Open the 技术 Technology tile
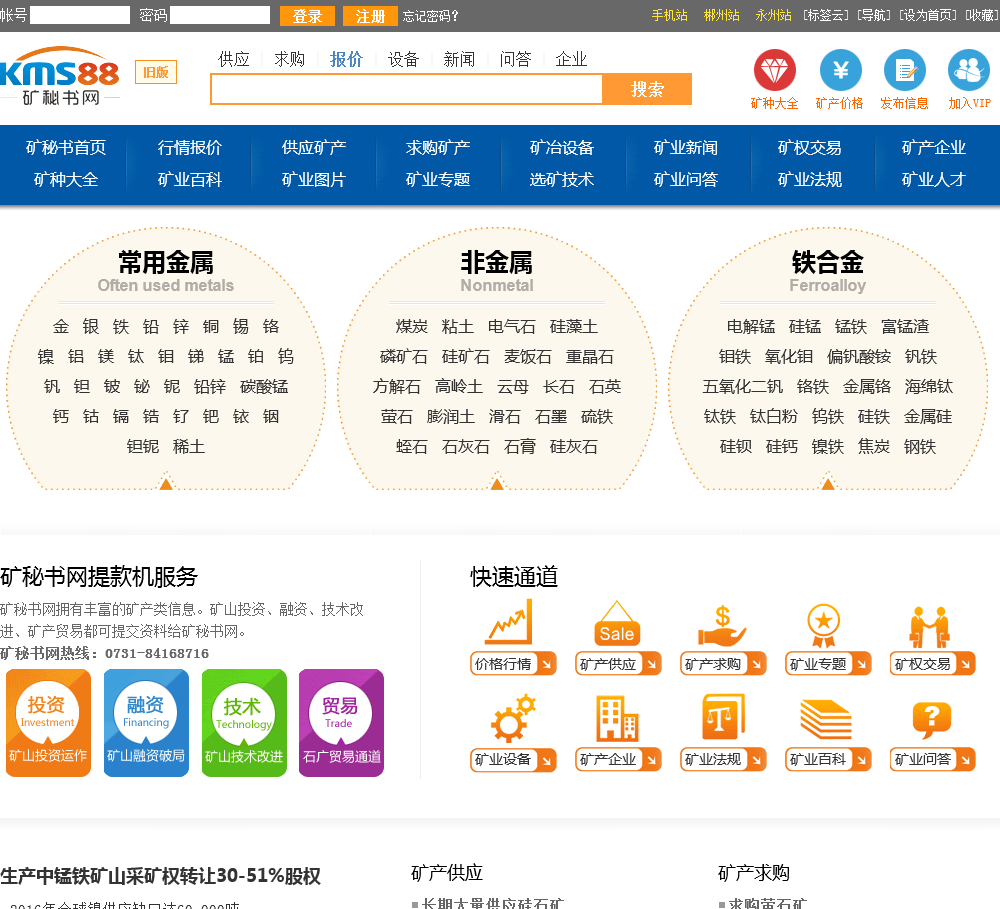The width and height of the screenshot is (1000, 909). point(244,723)
